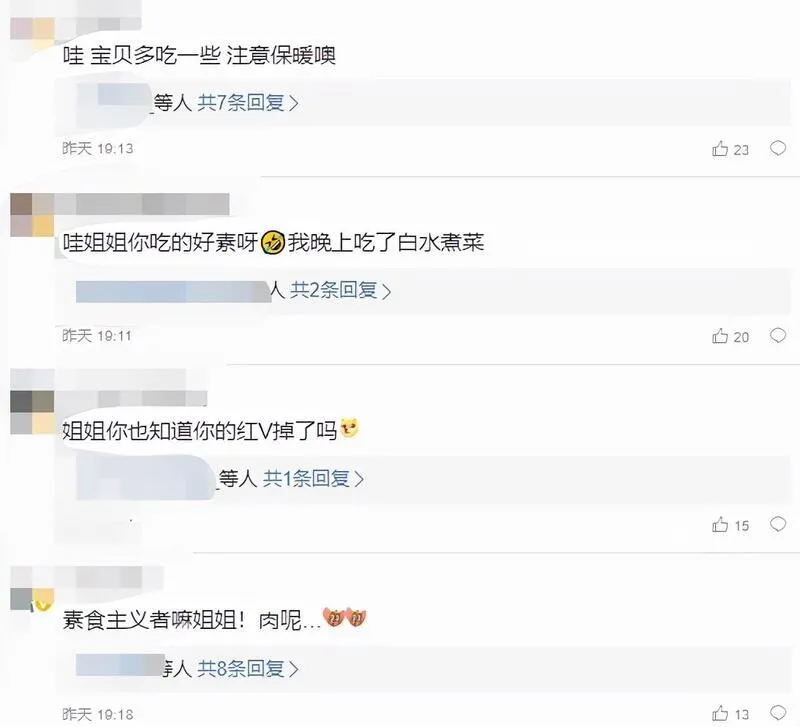Reply to the 白水煮菜 comment via bubble icon
800x727 pixels.
point(778,336)
